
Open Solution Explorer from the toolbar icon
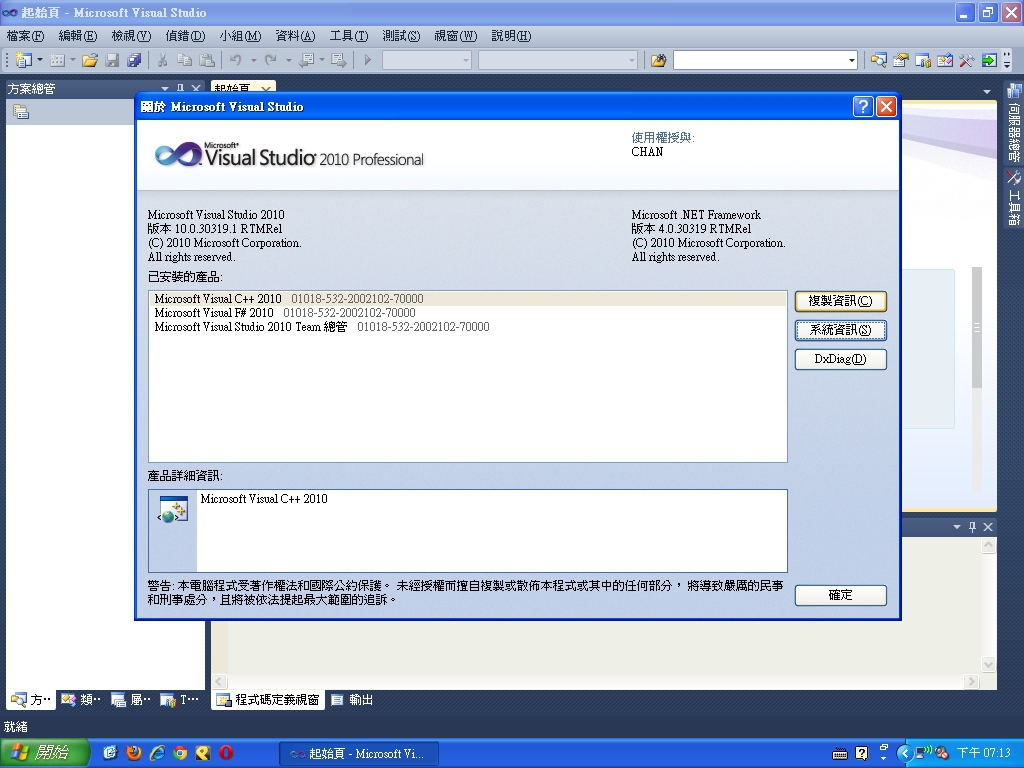879,60
